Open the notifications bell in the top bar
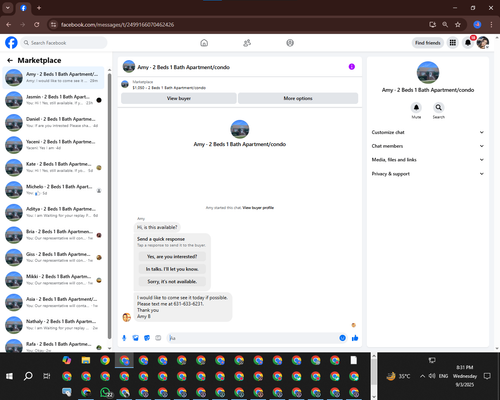The width and height of the screenshot is (500, 400). tap(468, 43)
